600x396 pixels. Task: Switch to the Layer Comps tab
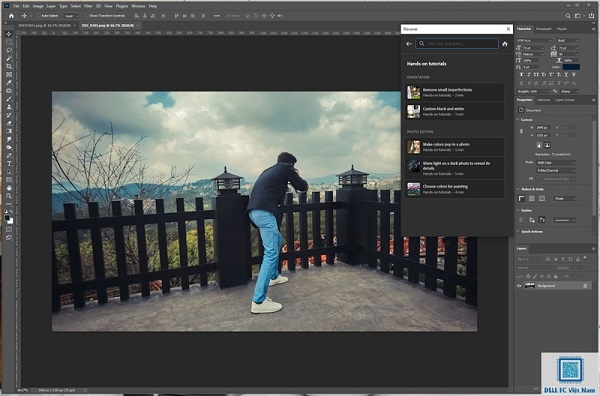[x=565, y=100]
